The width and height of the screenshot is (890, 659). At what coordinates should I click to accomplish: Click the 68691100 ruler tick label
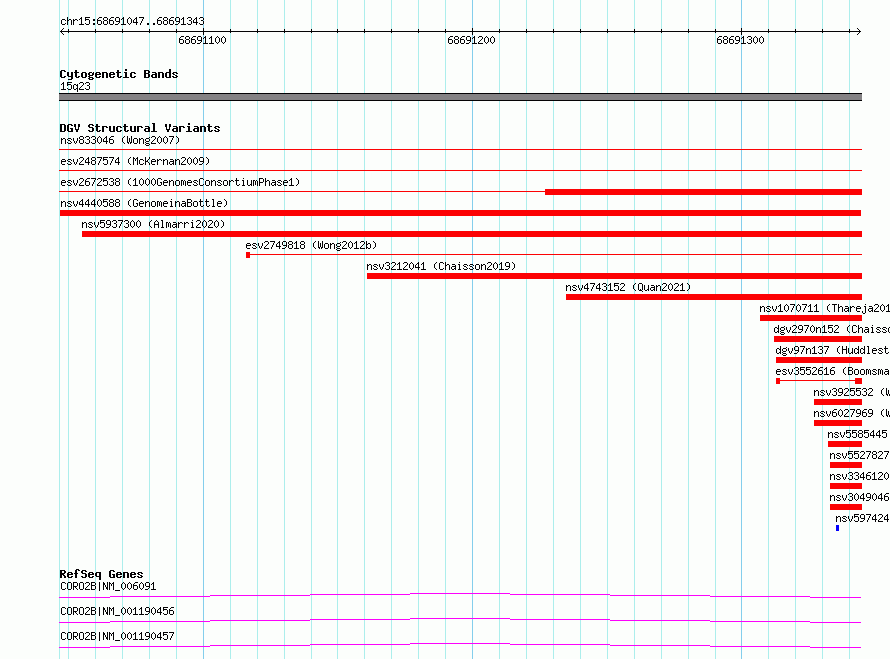pyautogui.click(x=202, y=40)
